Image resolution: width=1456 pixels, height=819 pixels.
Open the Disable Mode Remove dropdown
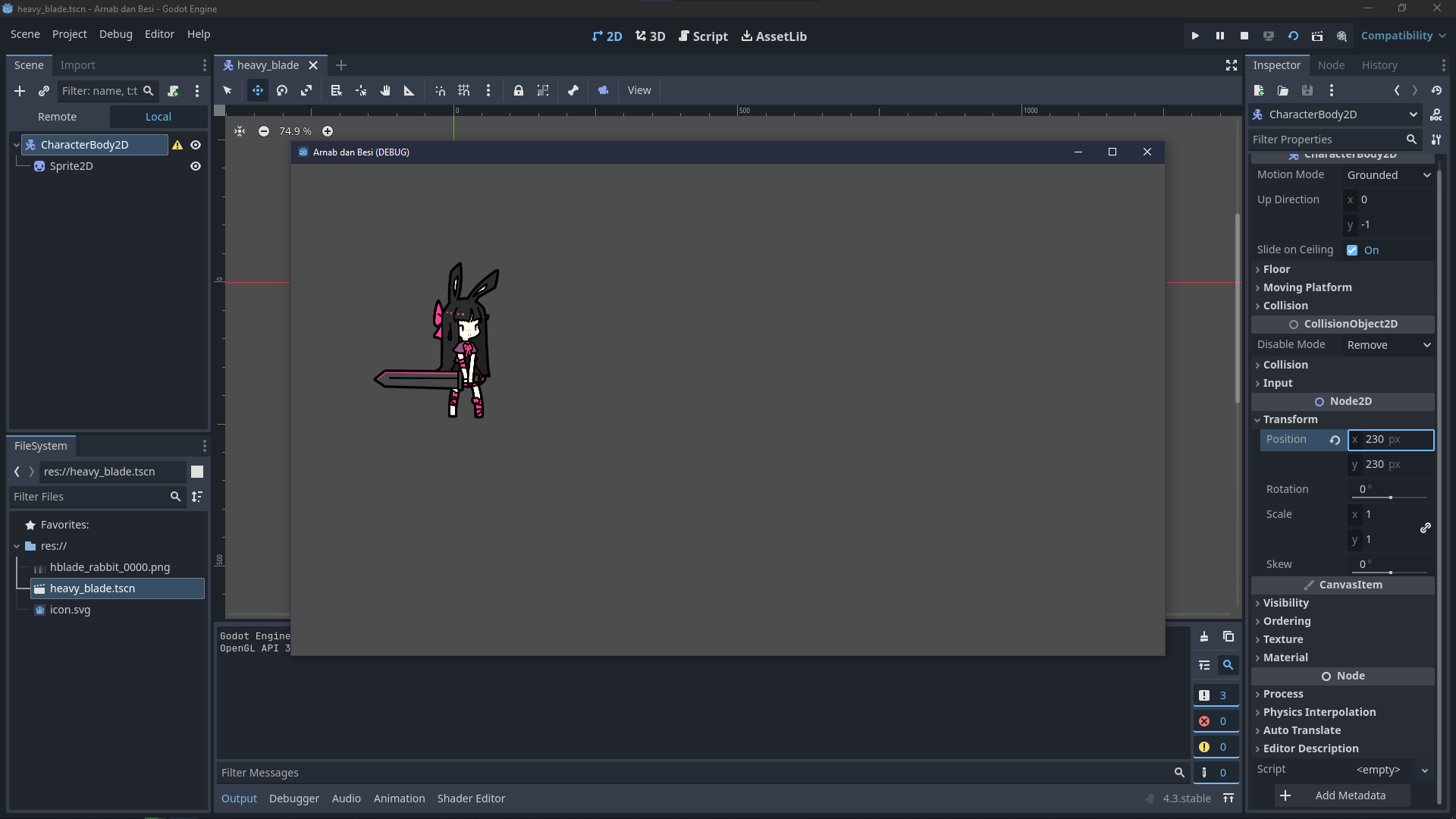[x=1389, y=345]
